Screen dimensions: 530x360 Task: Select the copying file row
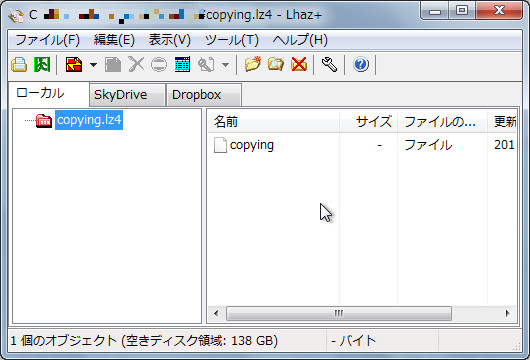(362, 145)
